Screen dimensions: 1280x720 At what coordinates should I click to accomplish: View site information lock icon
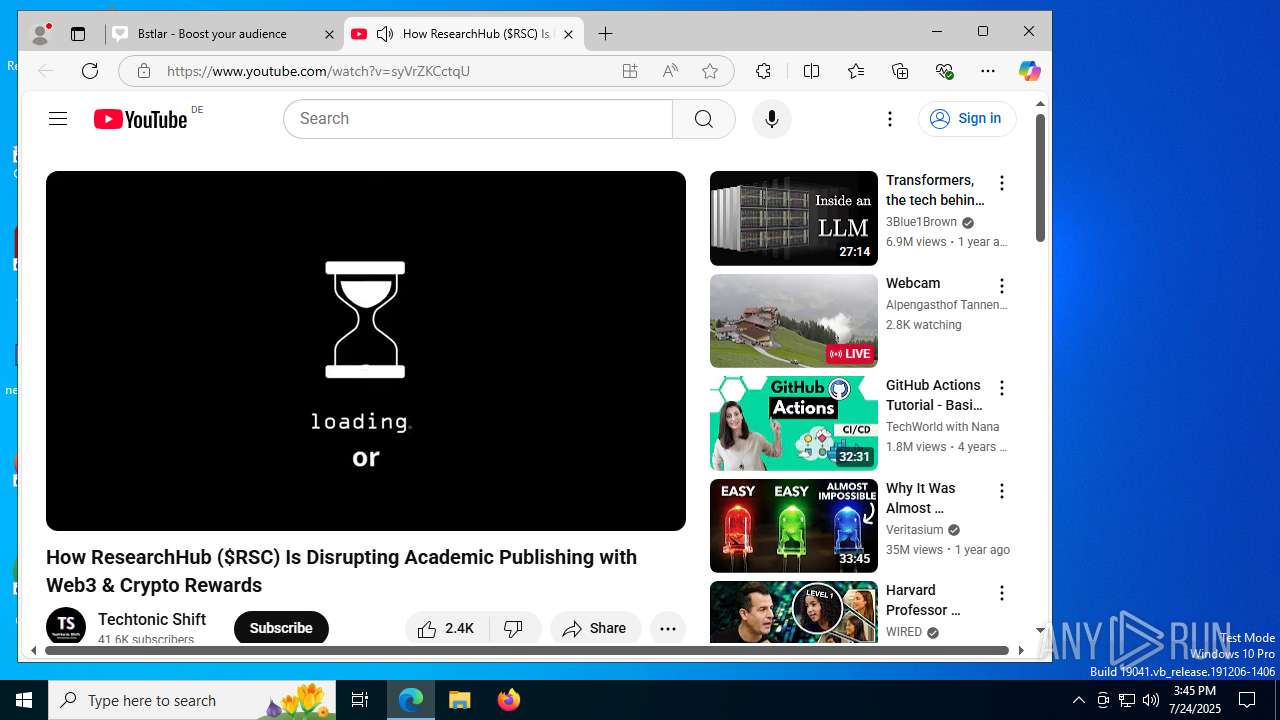pos(144,71)
